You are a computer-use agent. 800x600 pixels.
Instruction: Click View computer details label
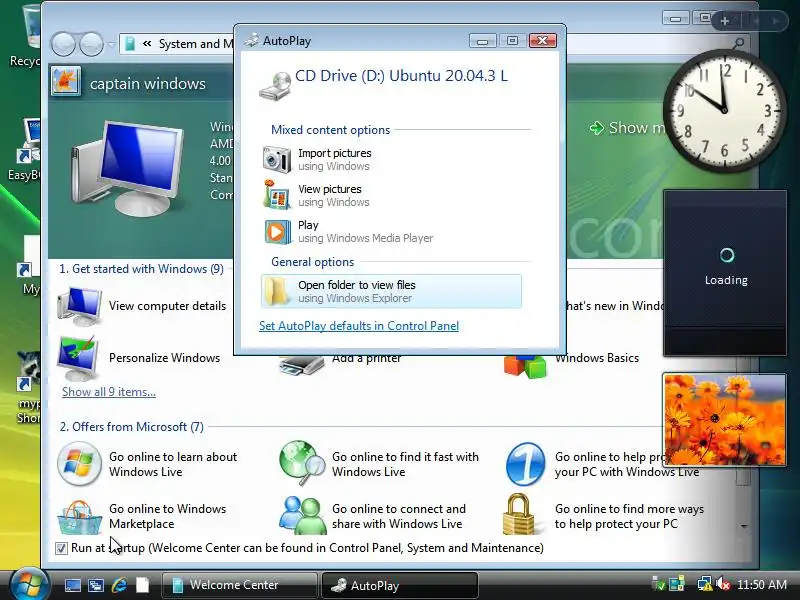[167, 306]
